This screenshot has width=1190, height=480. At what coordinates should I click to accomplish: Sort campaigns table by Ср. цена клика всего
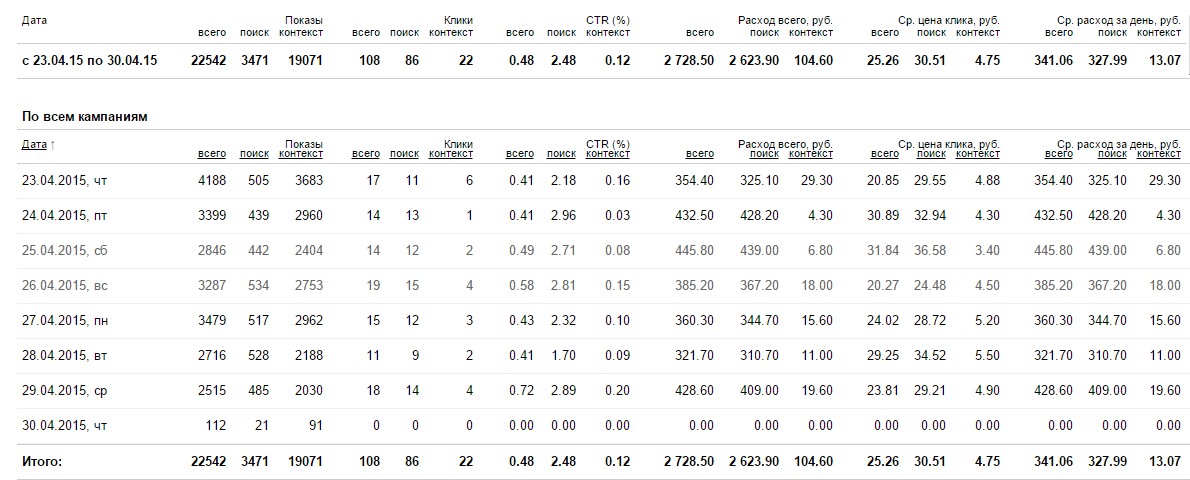(885, 154)
